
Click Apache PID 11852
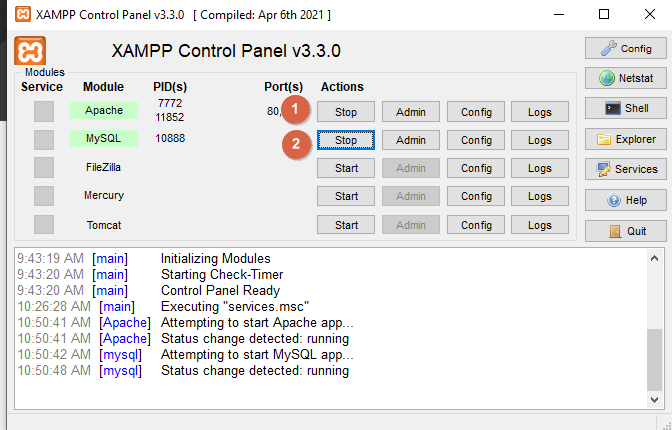170,117
